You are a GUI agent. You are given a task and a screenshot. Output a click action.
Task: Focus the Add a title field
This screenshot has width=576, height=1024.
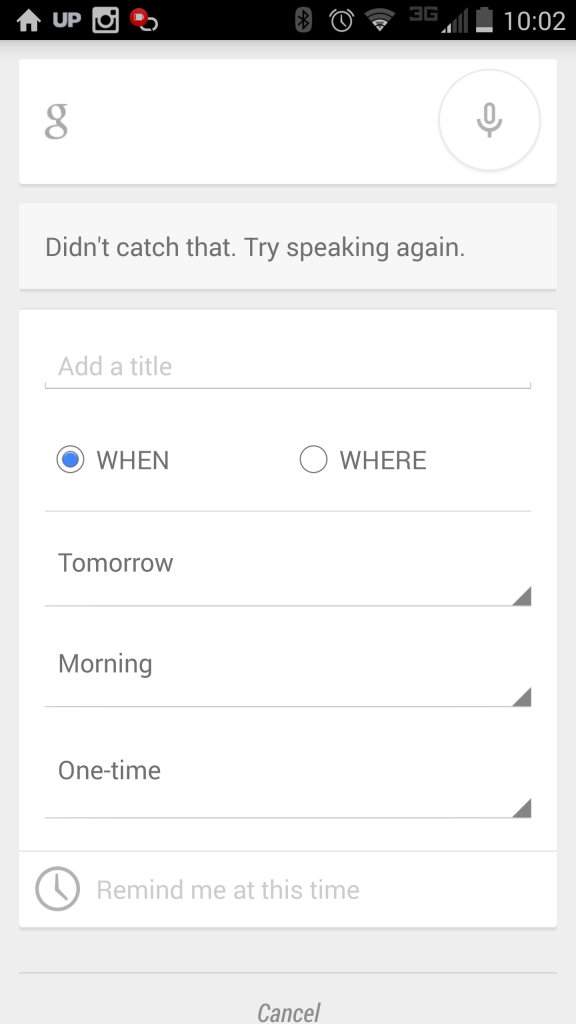coord(288,367)
